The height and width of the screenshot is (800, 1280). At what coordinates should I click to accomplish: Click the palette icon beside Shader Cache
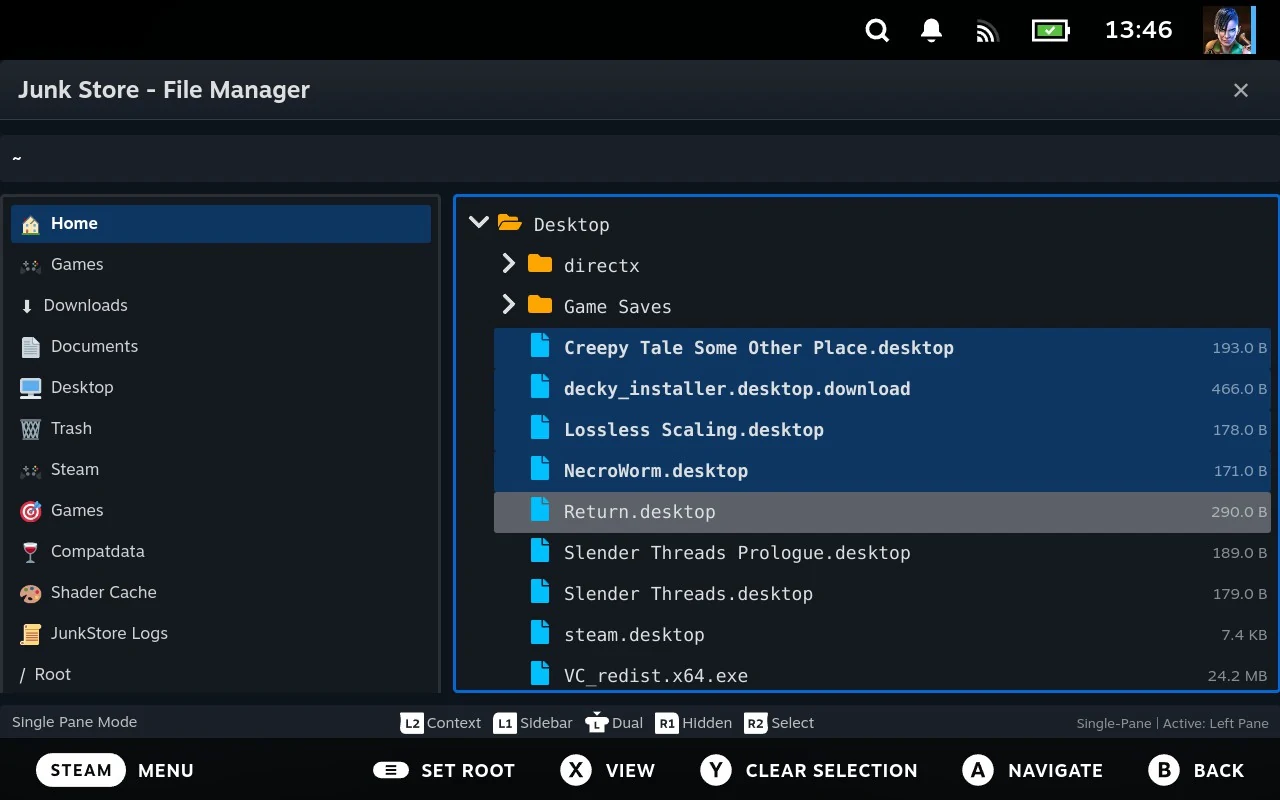31,593
